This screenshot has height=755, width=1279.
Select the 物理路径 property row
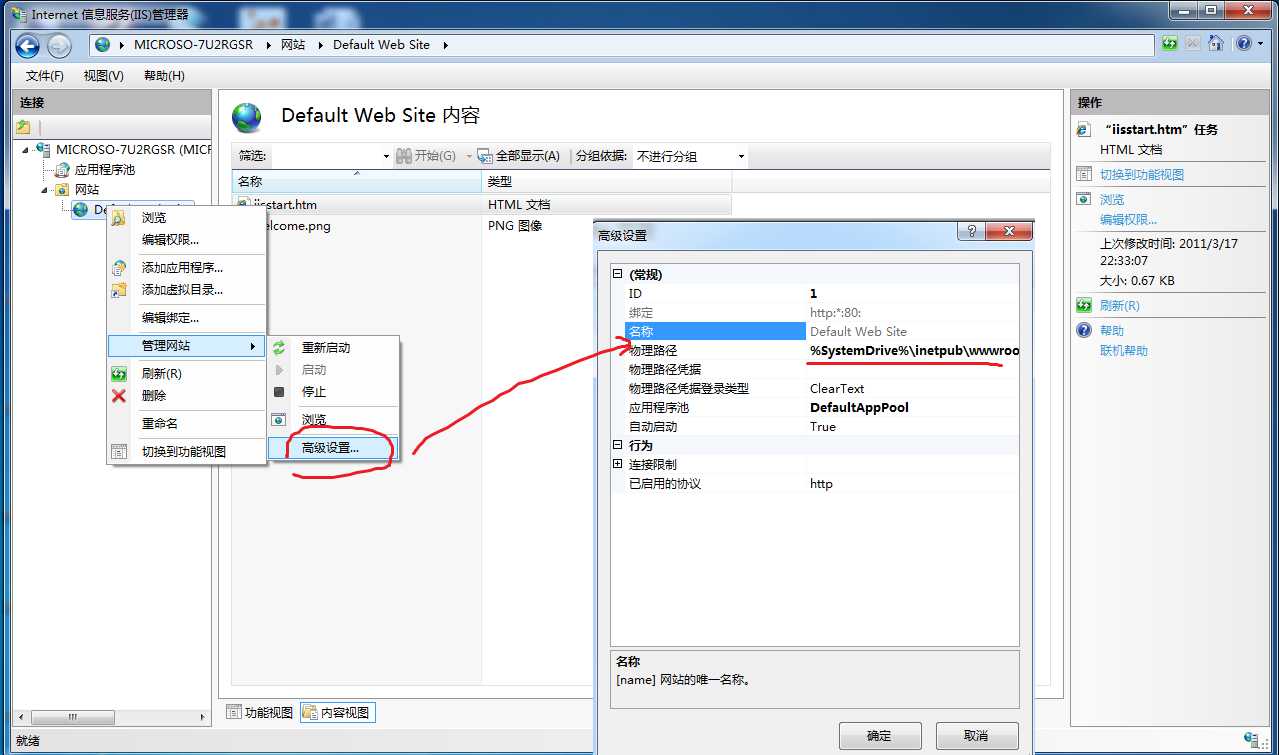point(820,351)
